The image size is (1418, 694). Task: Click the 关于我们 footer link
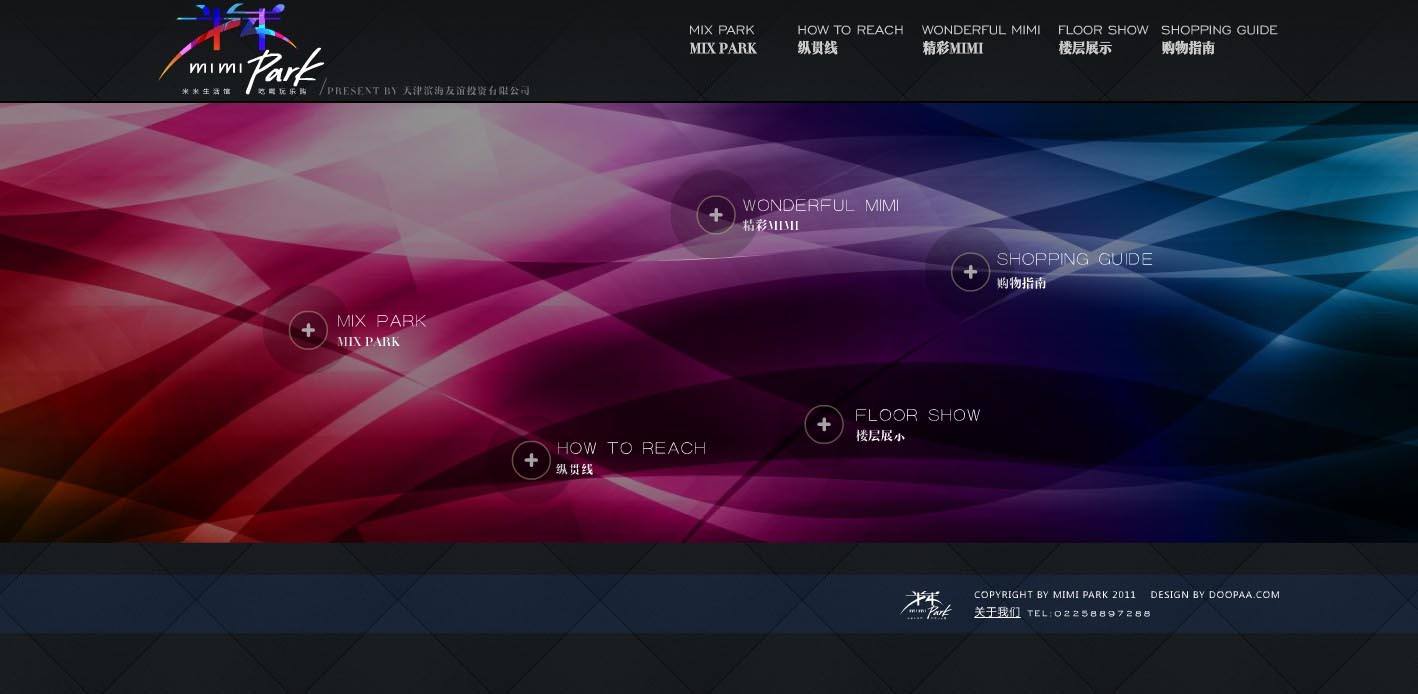[x=997, y=613]
